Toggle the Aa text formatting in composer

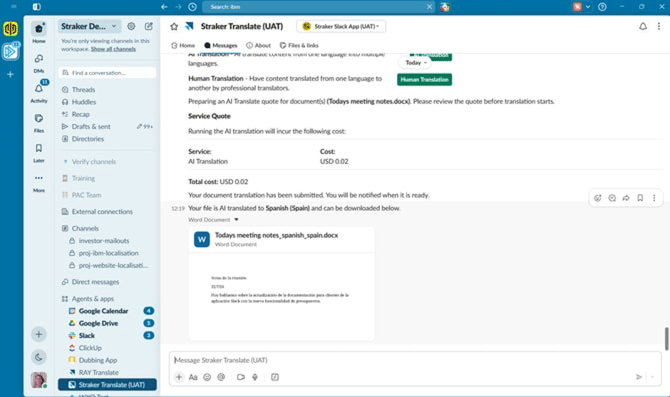(193, 377)
